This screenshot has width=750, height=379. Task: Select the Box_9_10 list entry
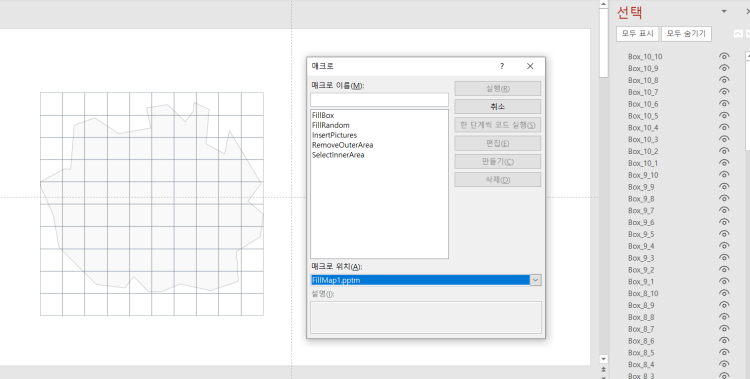point(643,175)
